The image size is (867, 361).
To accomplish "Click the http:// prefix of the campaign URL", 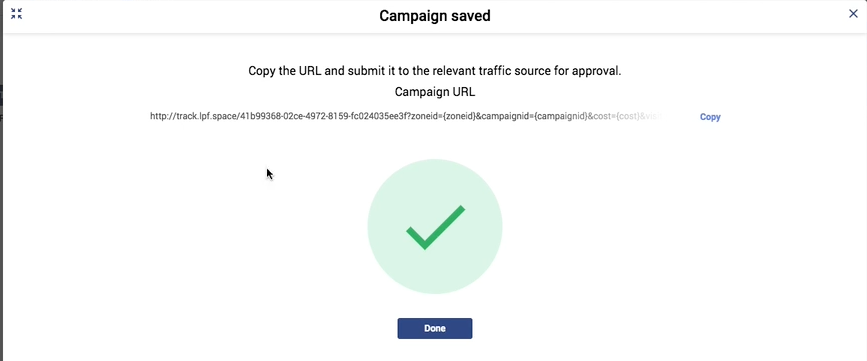I will (x=163, y=116).
